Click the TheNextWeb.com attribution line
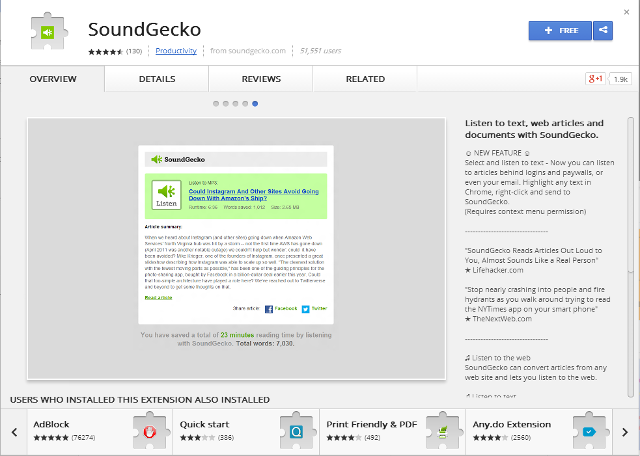This screenshot has height=456, width=640. (x=498, y=319)
